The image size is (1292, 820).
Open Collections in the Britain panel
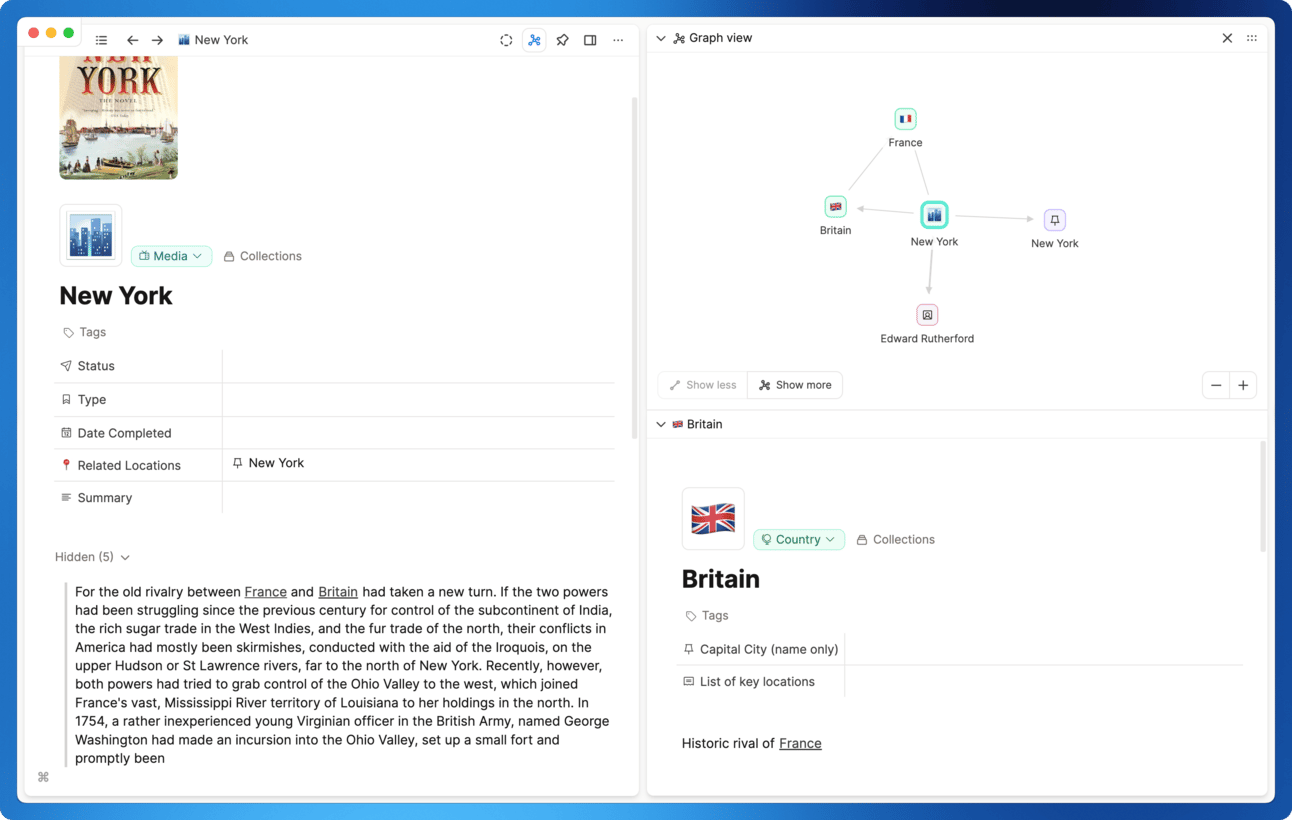click(x=895, y=540)
